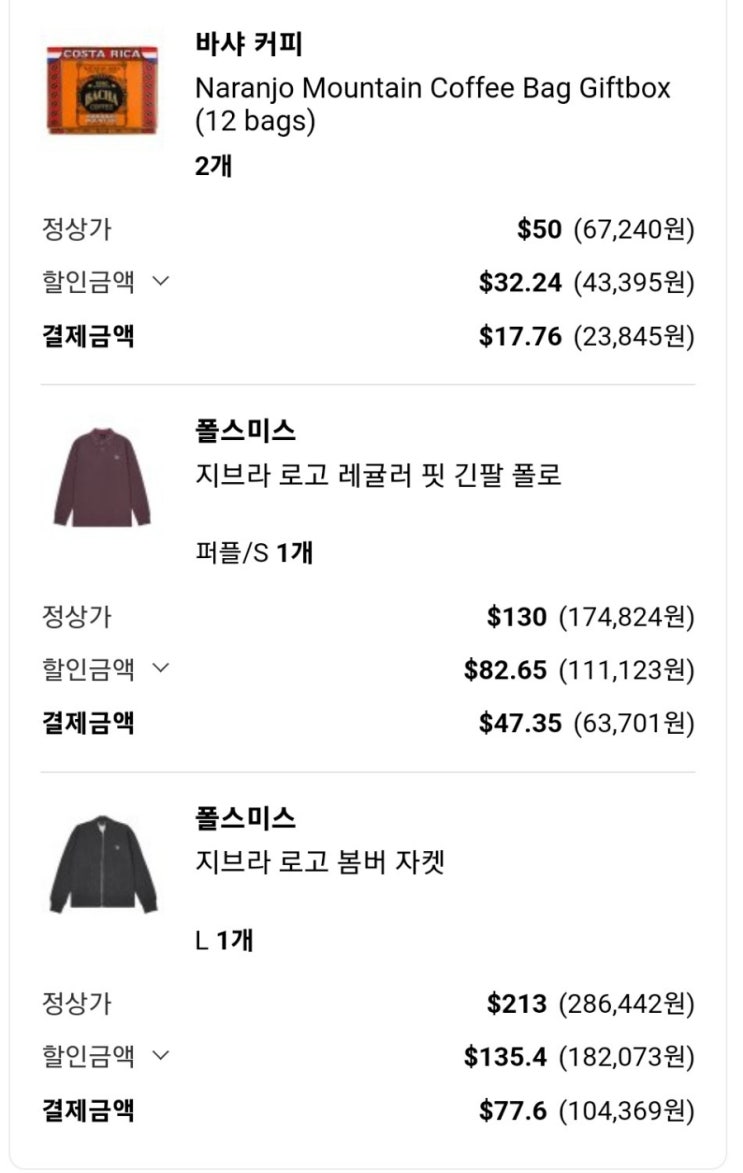Click the L 1개 size option text
This screenshot has height=1173, width=743.
pyautogui.click(x=224, y=940)
